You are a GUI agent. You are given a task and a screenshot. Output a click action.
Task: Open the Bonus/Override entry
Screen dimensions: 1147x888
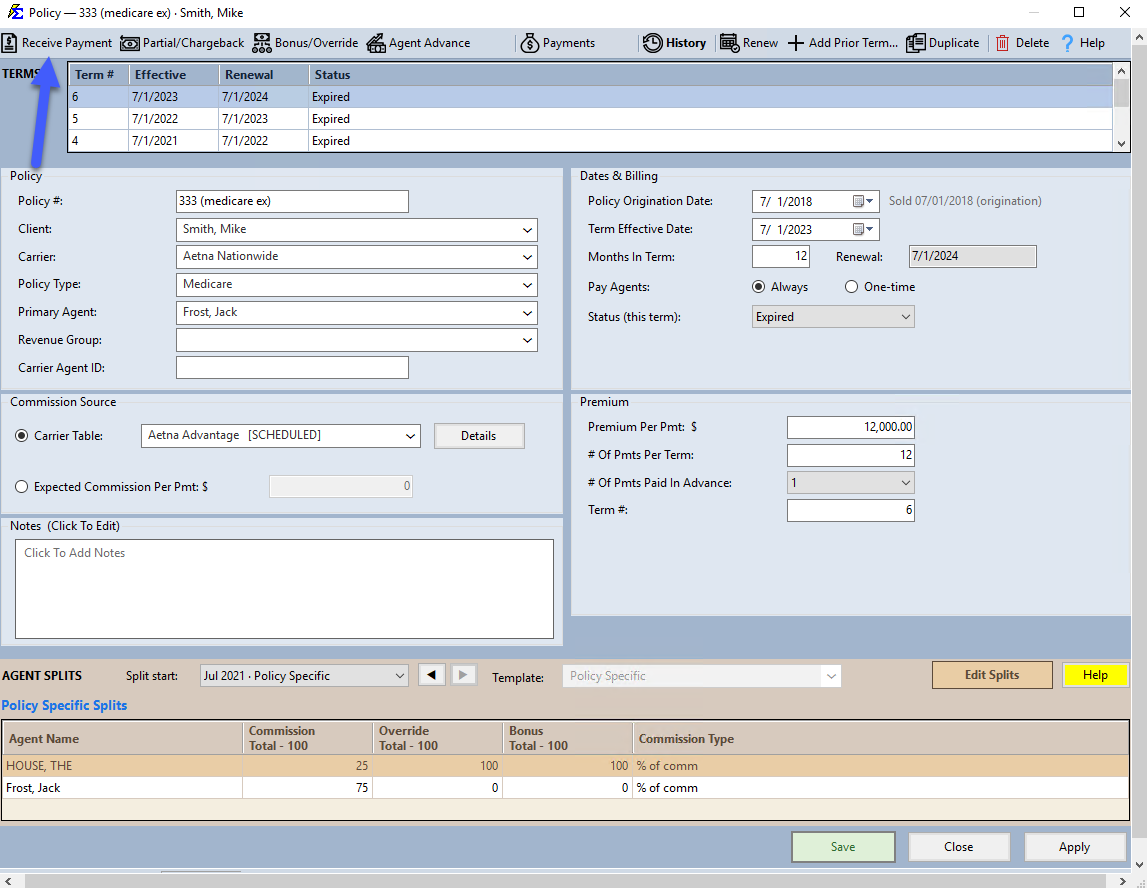[305, 43]
